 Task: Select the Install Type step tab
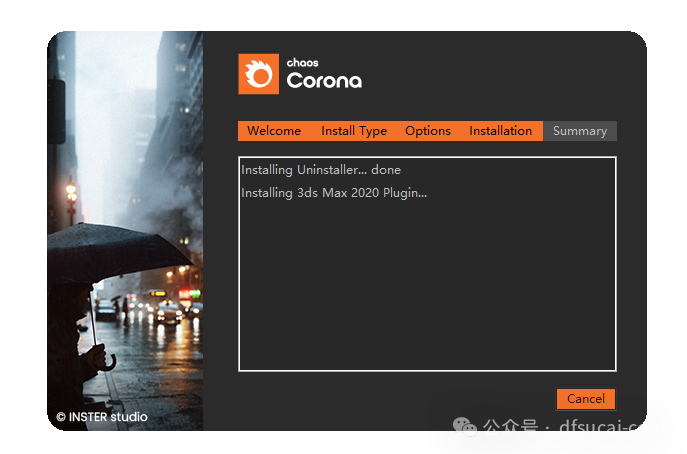click(x=354, y=131)
